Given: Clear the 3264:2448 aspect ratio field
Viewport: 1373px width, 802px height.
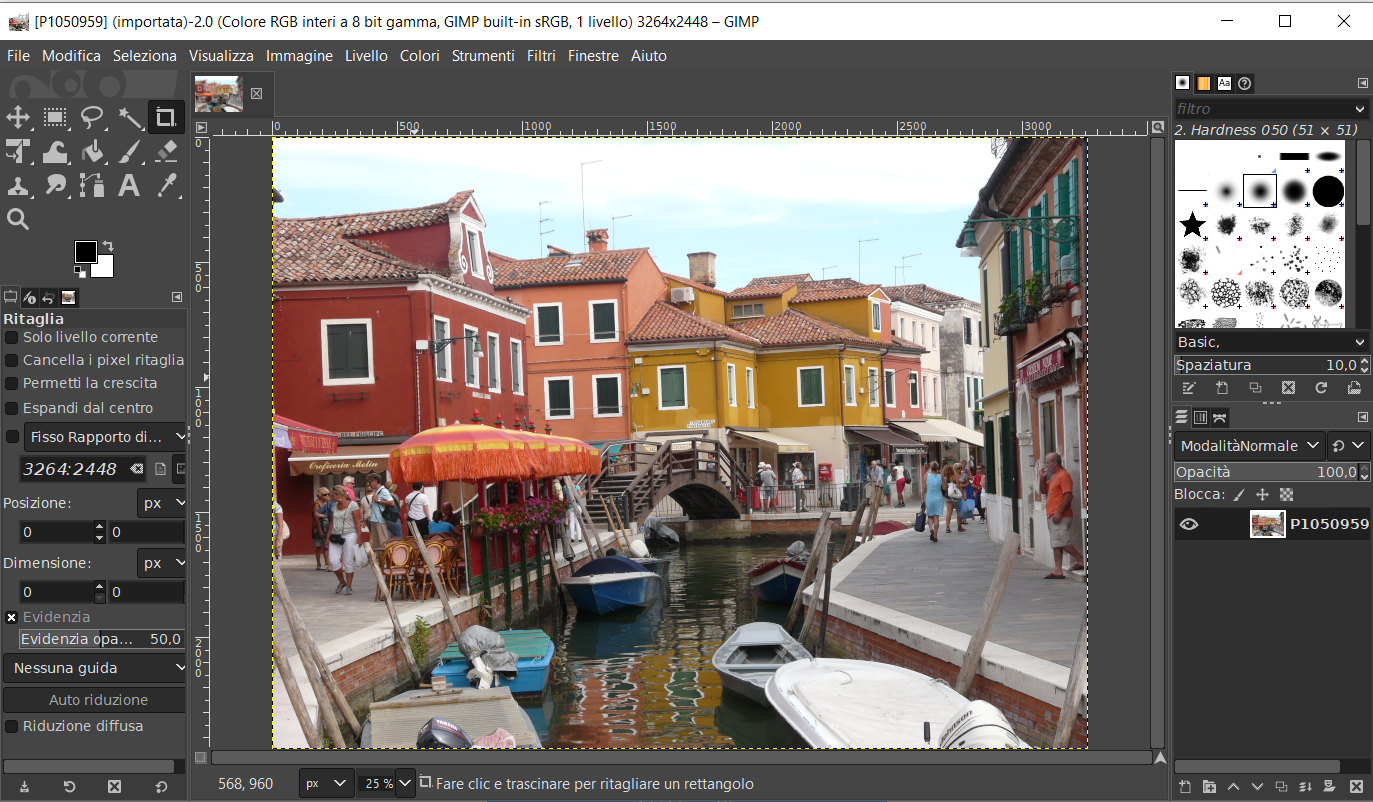Looking at the screenshot, I should (x=137, y=468).
